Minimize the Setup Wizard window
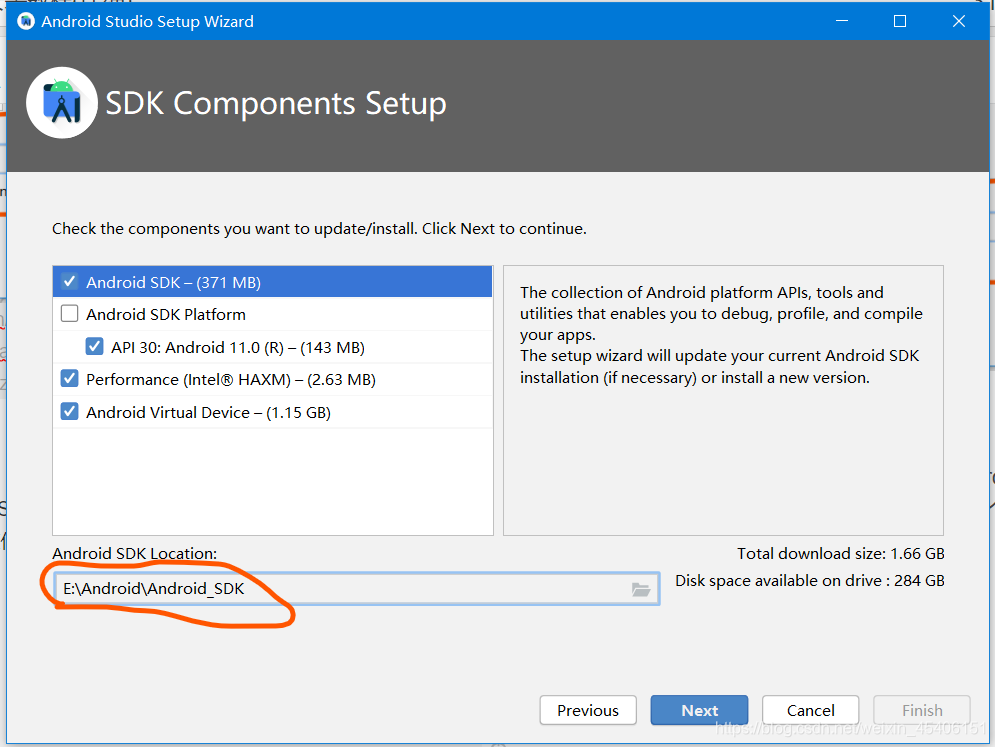The width and height of the screenshot is (995, 747). (841, 22)
